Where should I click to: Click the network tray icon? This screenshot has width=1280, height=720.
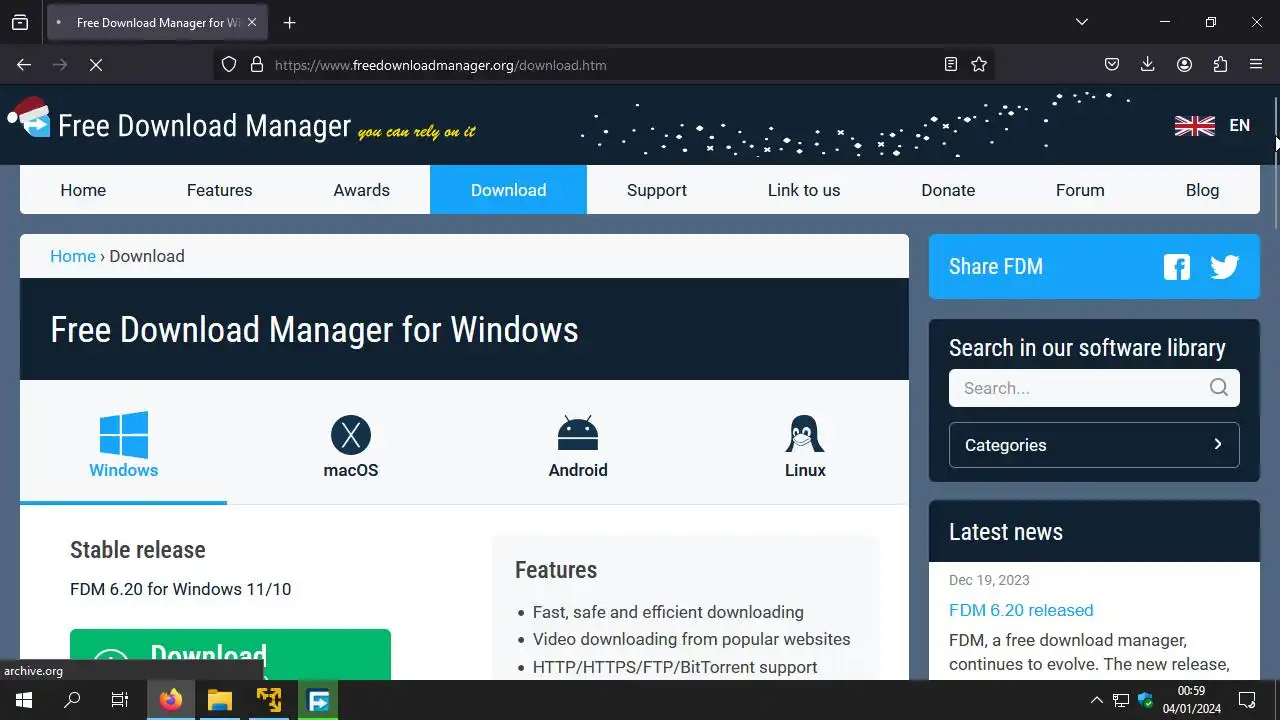pyautogui.click(x=1121, y=700)
